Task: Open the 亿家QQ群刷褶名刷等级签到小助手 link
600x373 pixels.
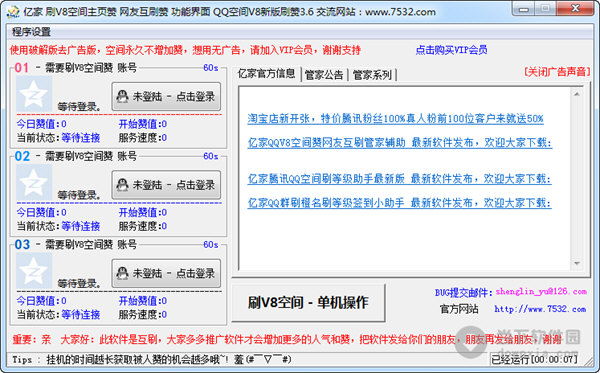Action: point(399,203)
